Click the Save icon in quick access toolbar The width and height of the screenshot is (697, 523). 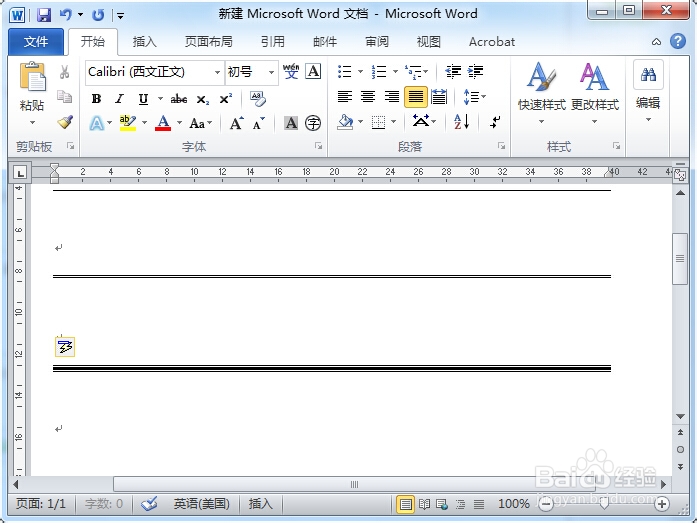tap(44, 15)
